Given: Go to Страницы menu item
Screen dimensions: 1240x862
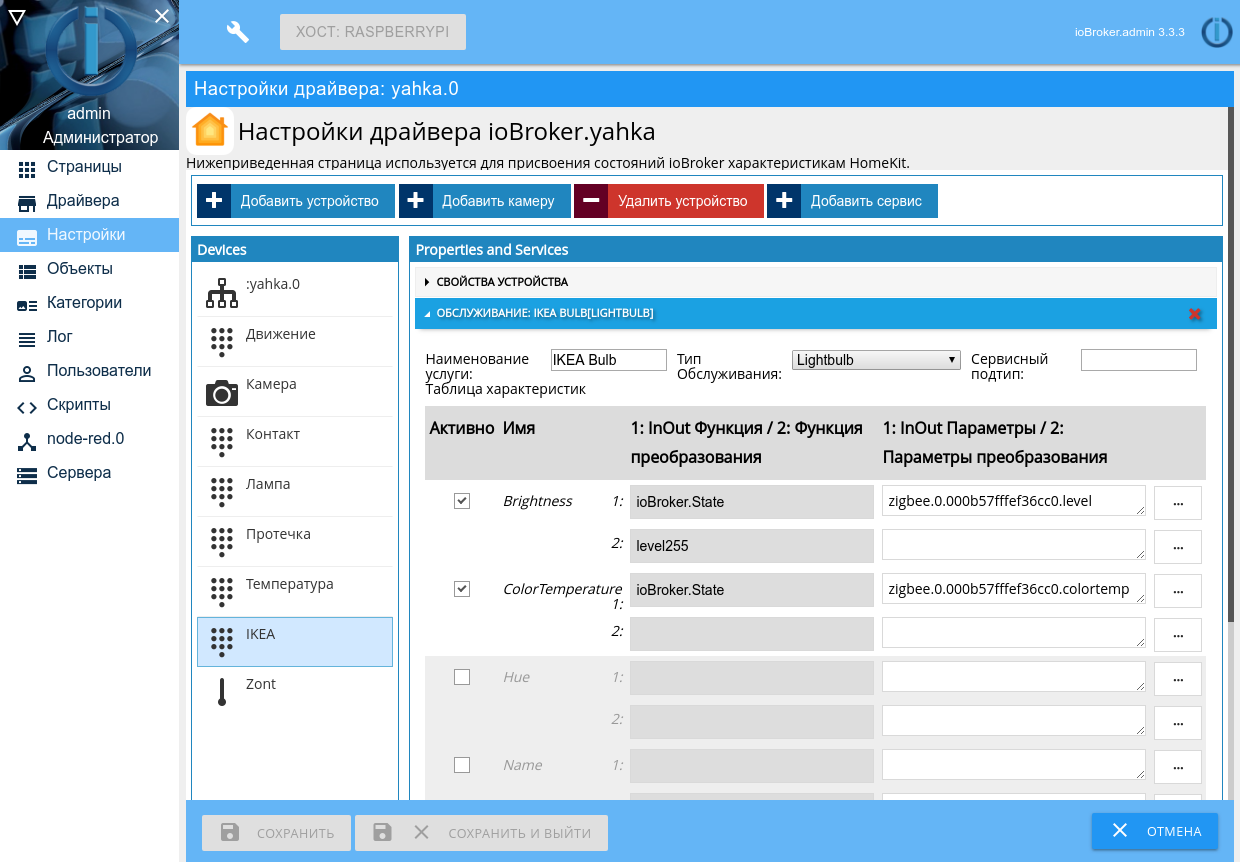Looking at the screenshot, I should tap(89, 167).
